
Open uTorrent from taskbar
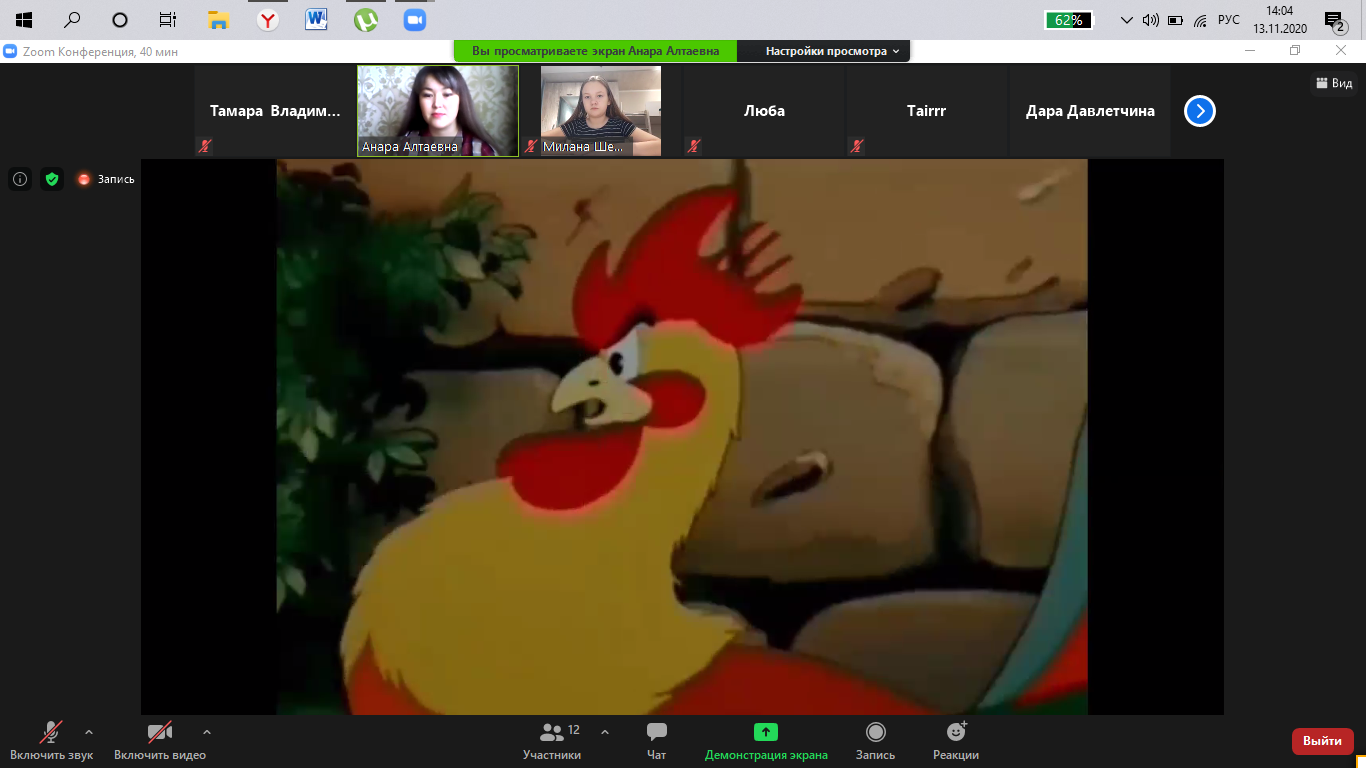(x=366, y=20)
